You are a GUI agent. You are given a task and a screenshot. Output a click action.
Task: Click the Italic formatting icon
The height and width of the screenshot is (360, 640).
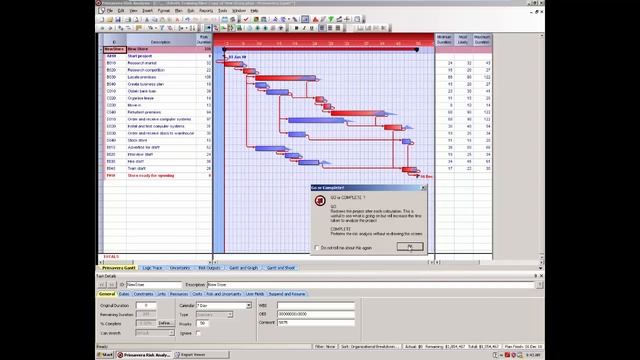tap(304, 28)
